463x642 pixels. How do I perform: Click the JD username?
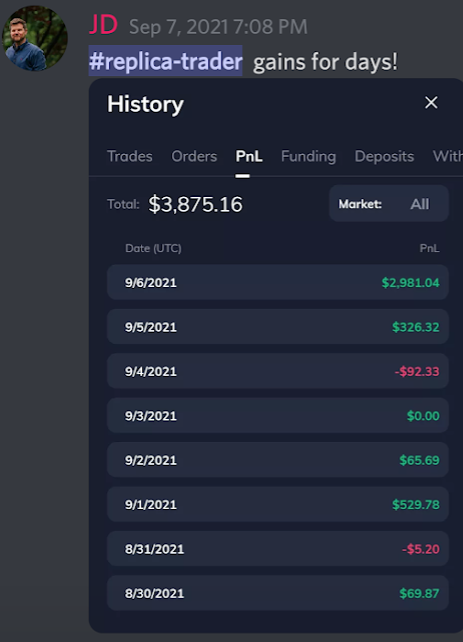click(x=104, y=25)
